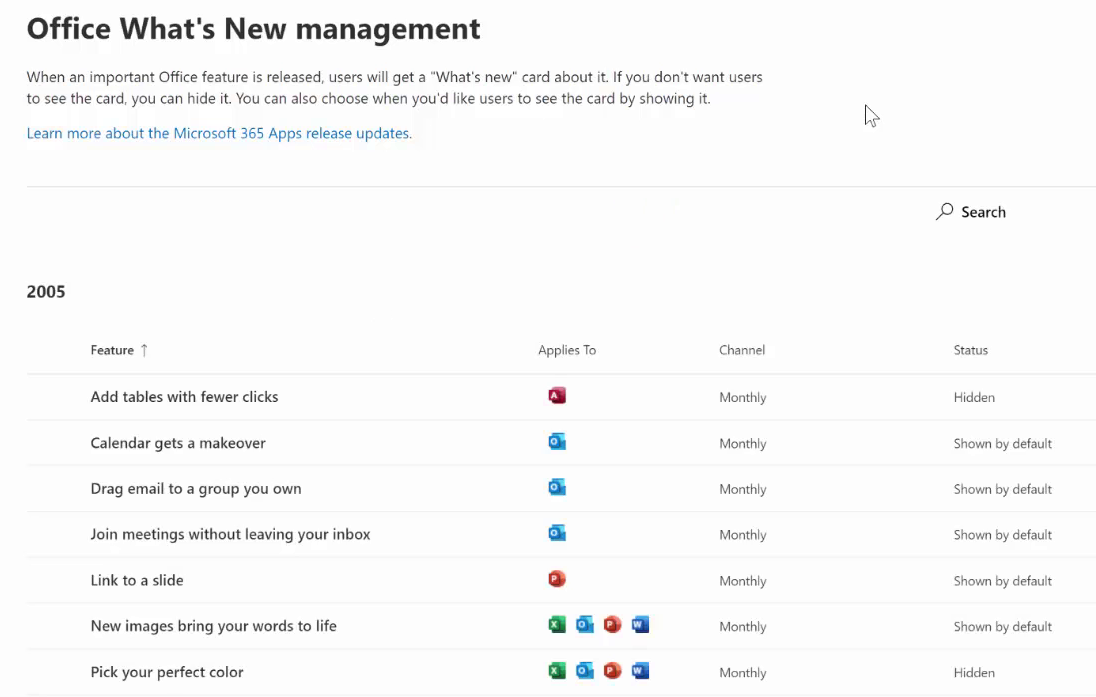This screenshot has height=697, width=1096.
Task: Select 'Calendar gets a makeover' feature
Action: pyautogui.click(x=178, y=443)
